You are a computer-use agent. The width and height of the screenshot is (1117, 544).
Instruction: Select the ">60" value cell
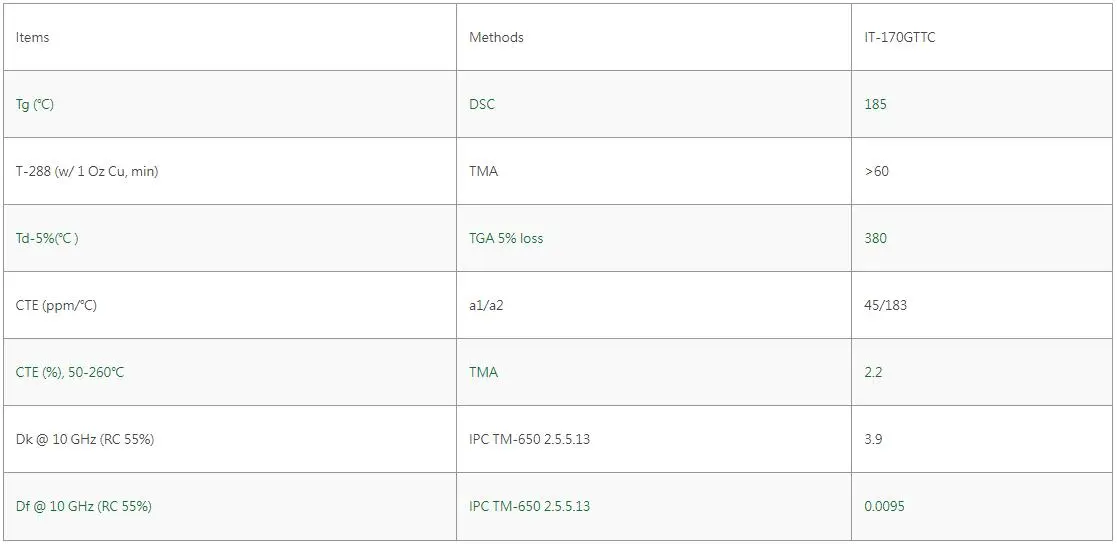click(x=876, y=171)
